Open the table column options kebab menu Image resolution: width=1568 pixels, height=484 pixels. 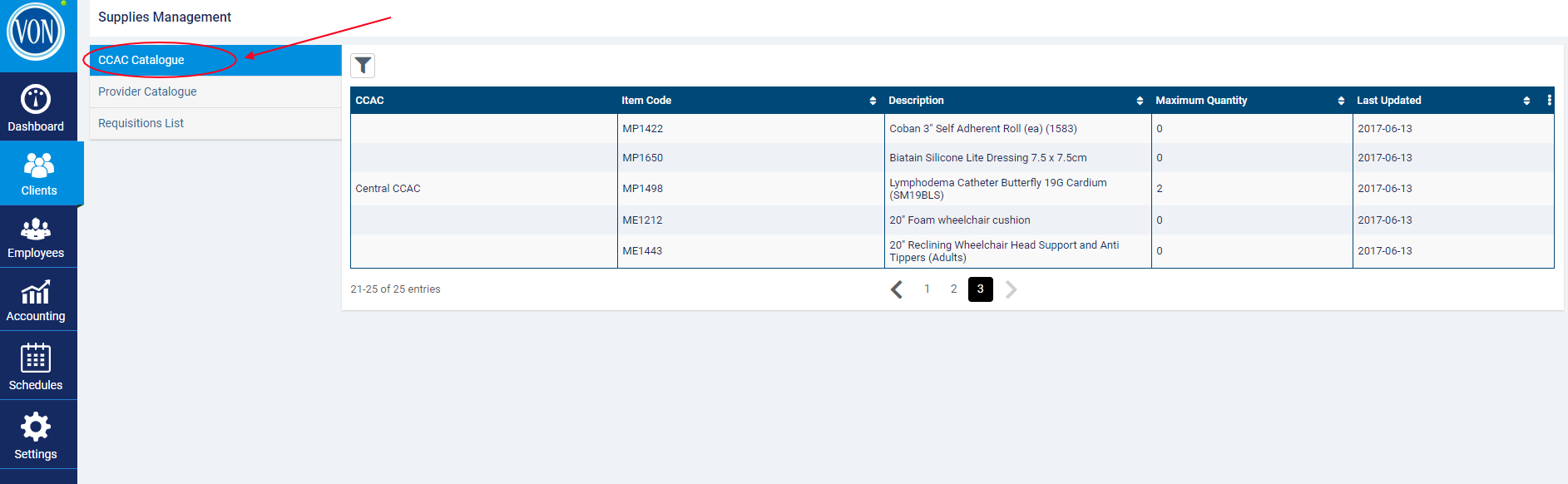1549,100
